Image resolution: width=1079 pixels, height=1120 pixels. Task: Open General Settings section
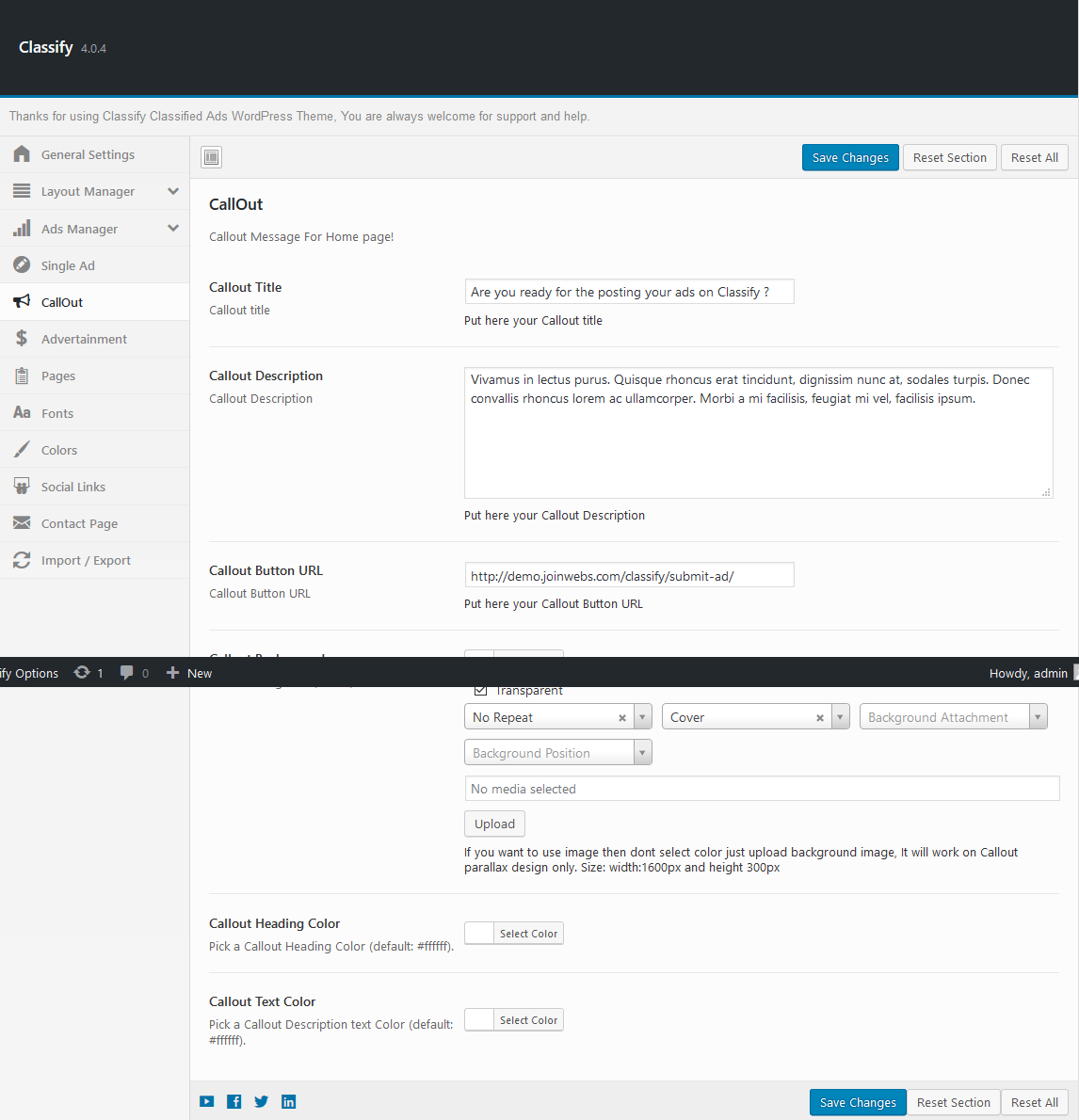point(94,154)
